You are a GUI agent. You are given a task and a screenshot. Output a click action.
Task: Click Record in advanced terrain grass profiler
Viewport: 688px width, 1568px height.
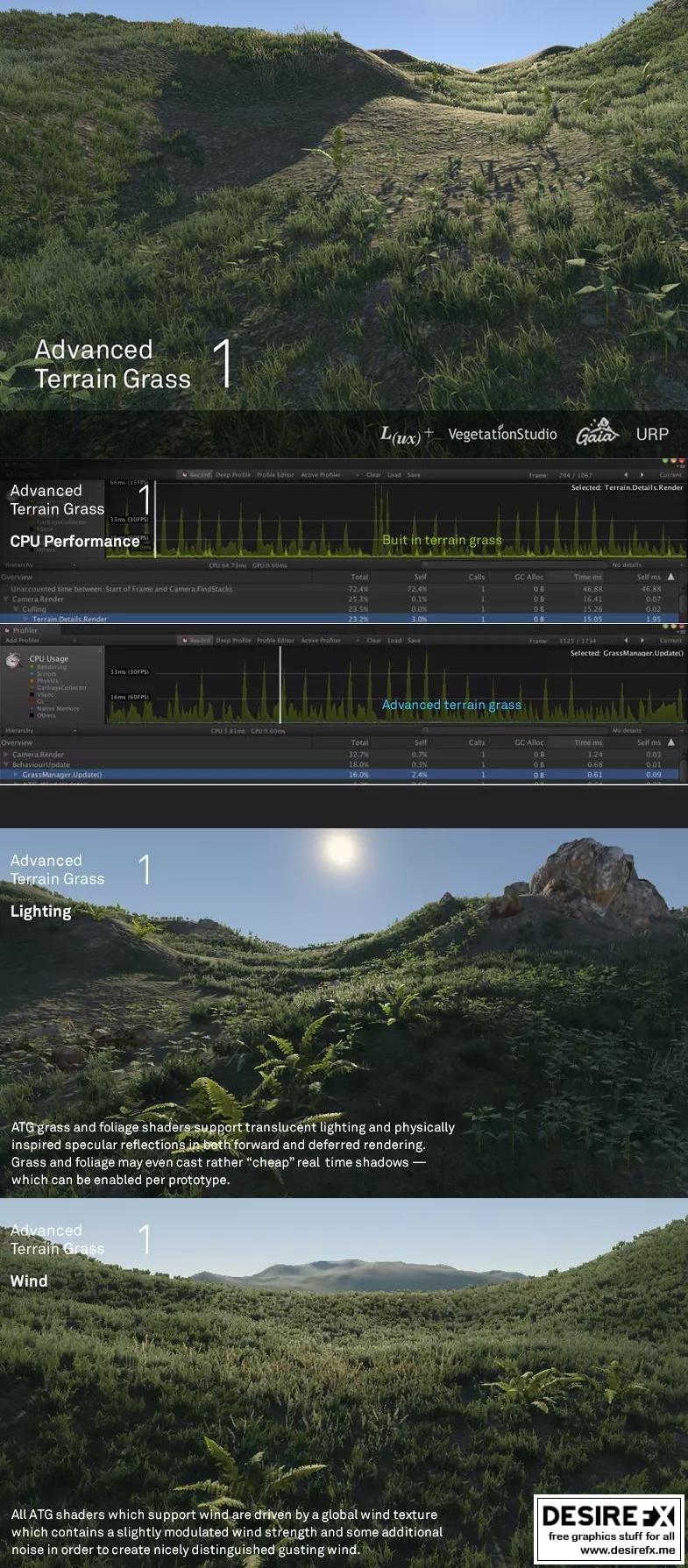point(196,641)
